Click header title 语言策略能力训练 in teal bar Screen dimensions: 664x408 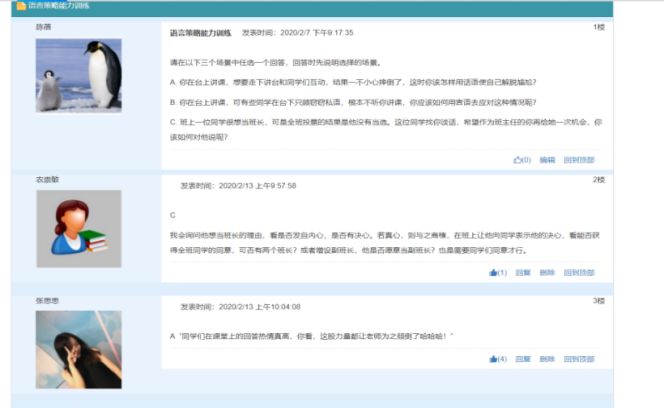tap(59, 6)
